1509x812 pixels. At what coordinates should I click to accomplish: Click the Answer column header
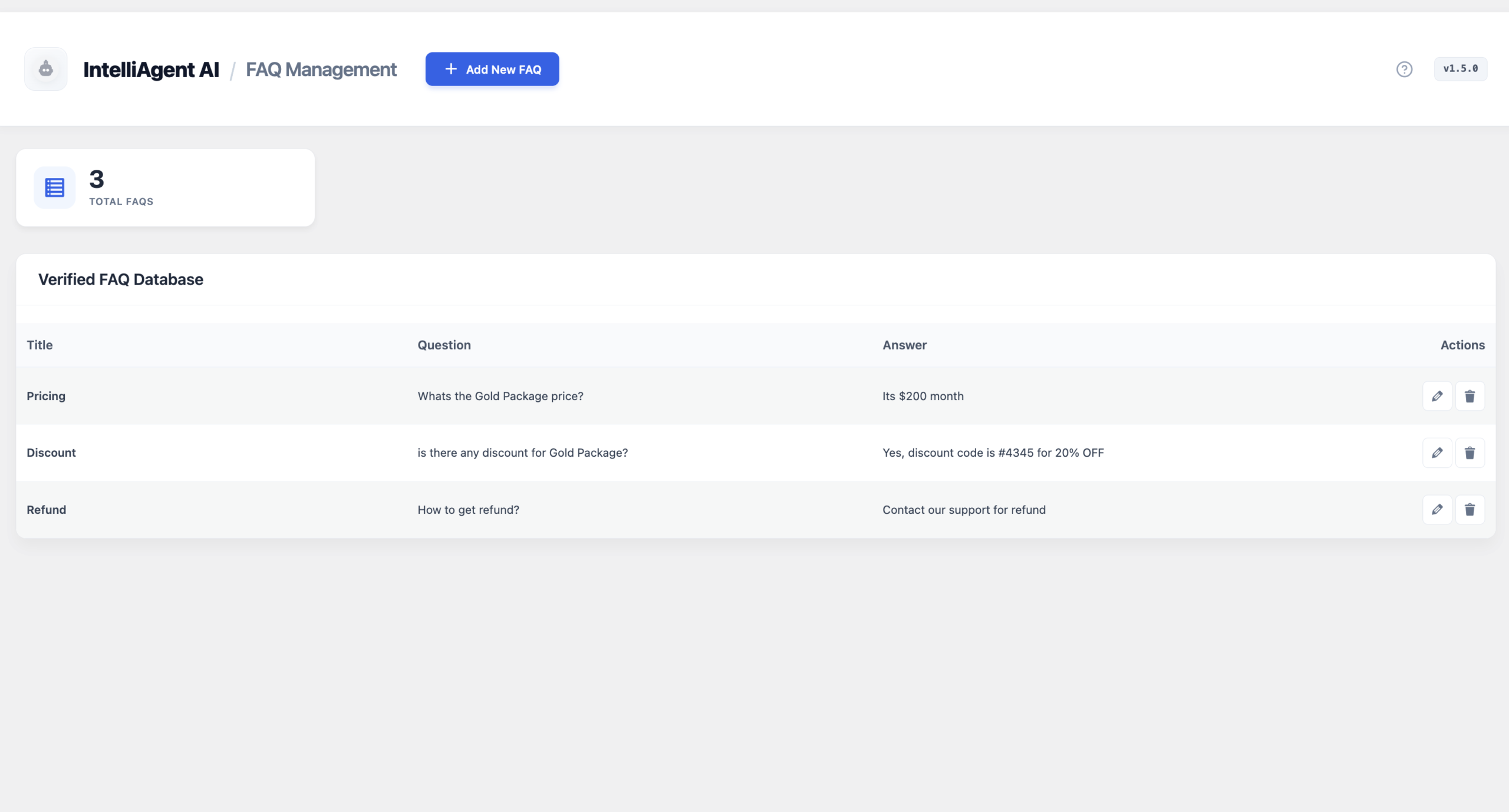point(904,345)
